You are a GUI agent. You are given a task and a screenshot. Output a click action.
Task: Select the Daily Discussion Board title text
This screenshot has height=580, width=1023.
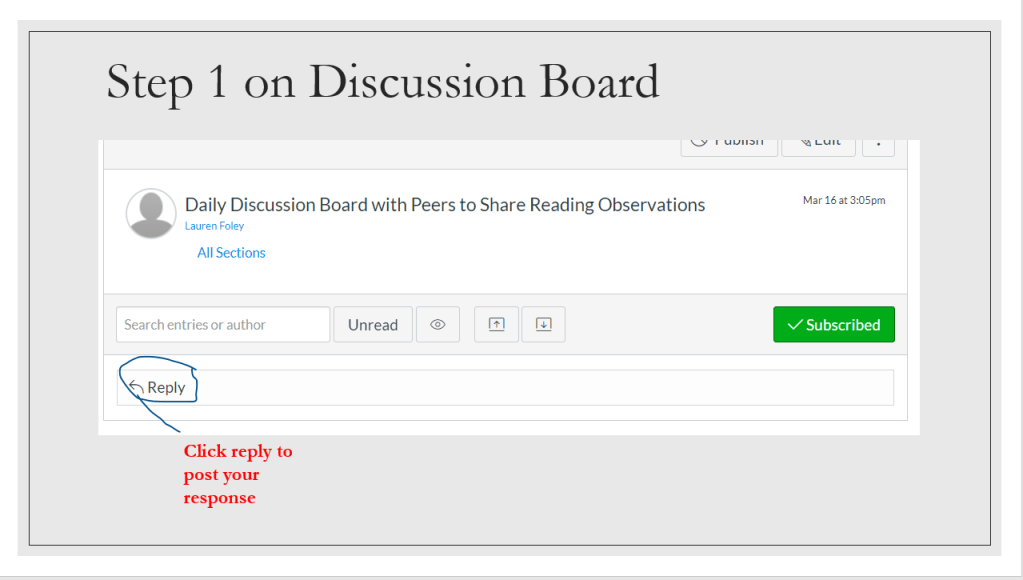pos(445,205)
